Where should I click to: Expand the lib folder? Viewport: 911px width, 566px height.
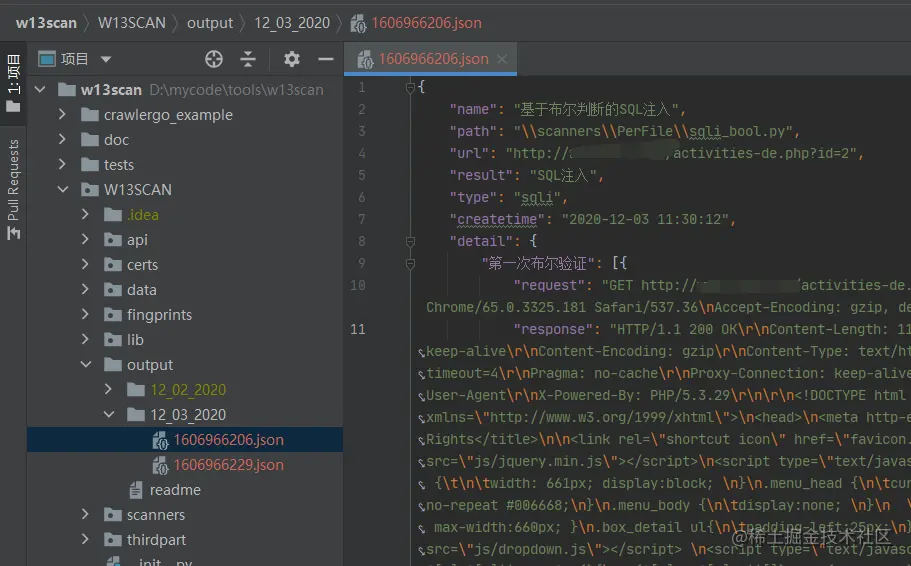[85, 339]
